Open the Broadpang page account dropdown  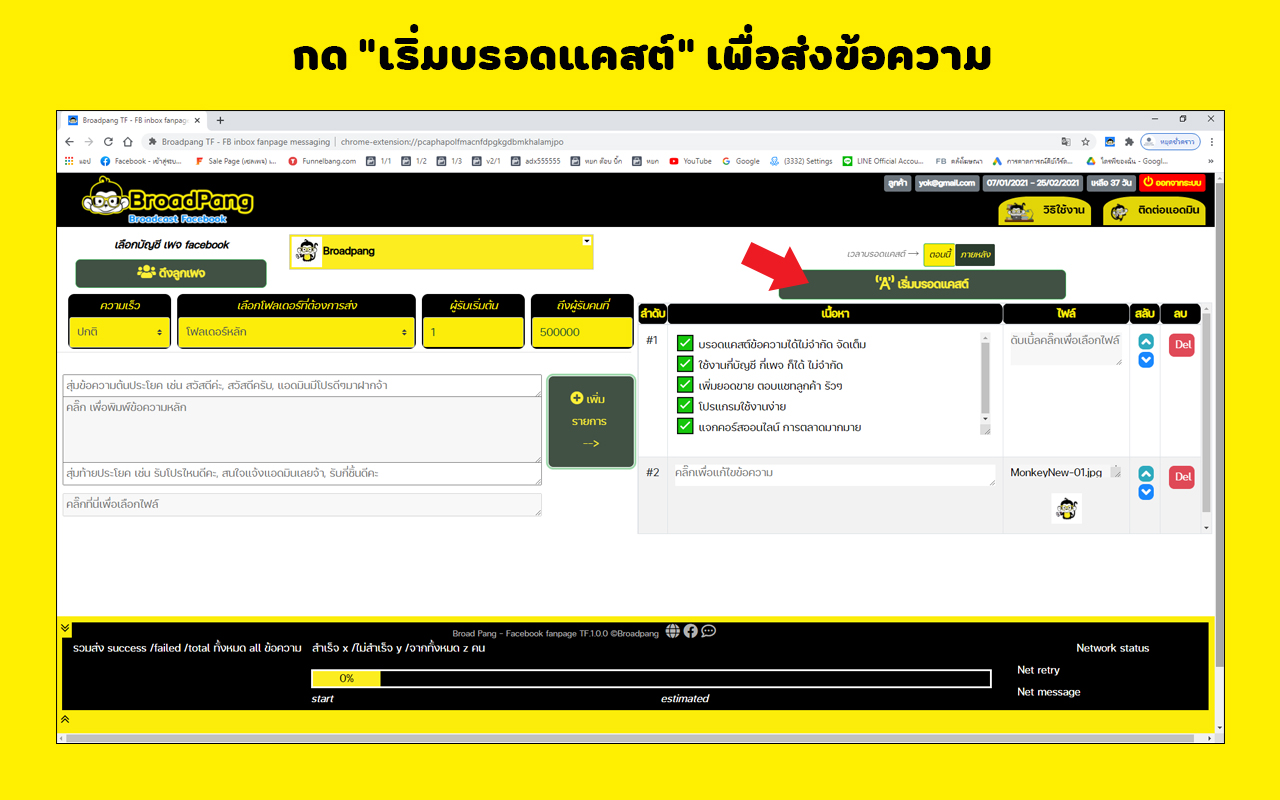pyautogui.click(x=441, y=252)
